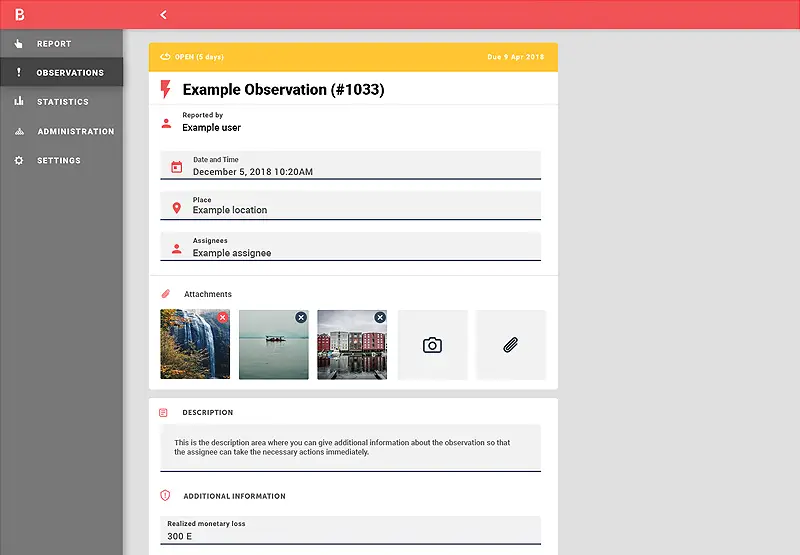Click the B logo in the top-left corner
This screenshot has height=555, width=800.
(x=19, y=14)
